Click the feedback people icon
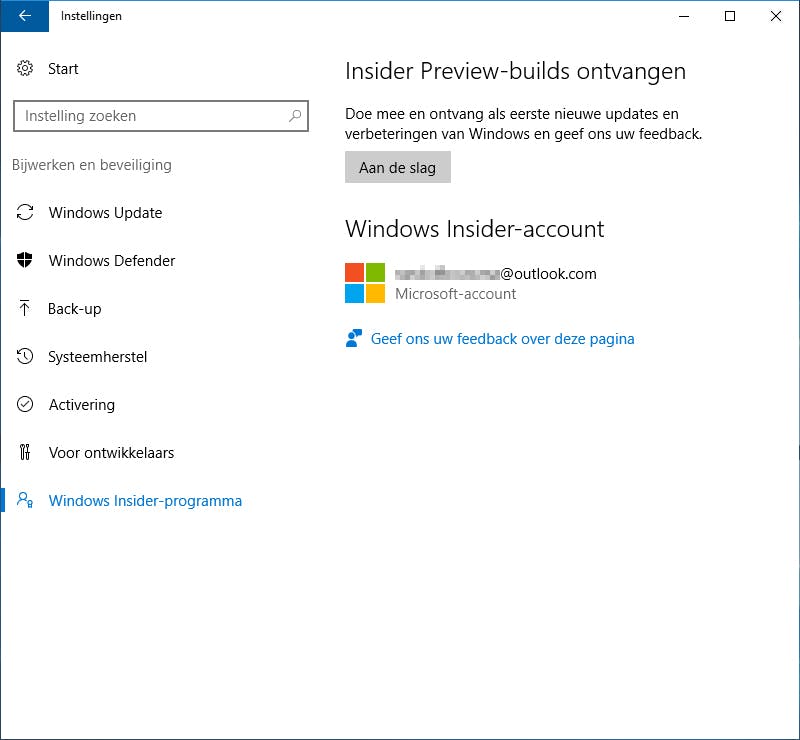Screen dimensions: 800x740 (x=354, y=338)
